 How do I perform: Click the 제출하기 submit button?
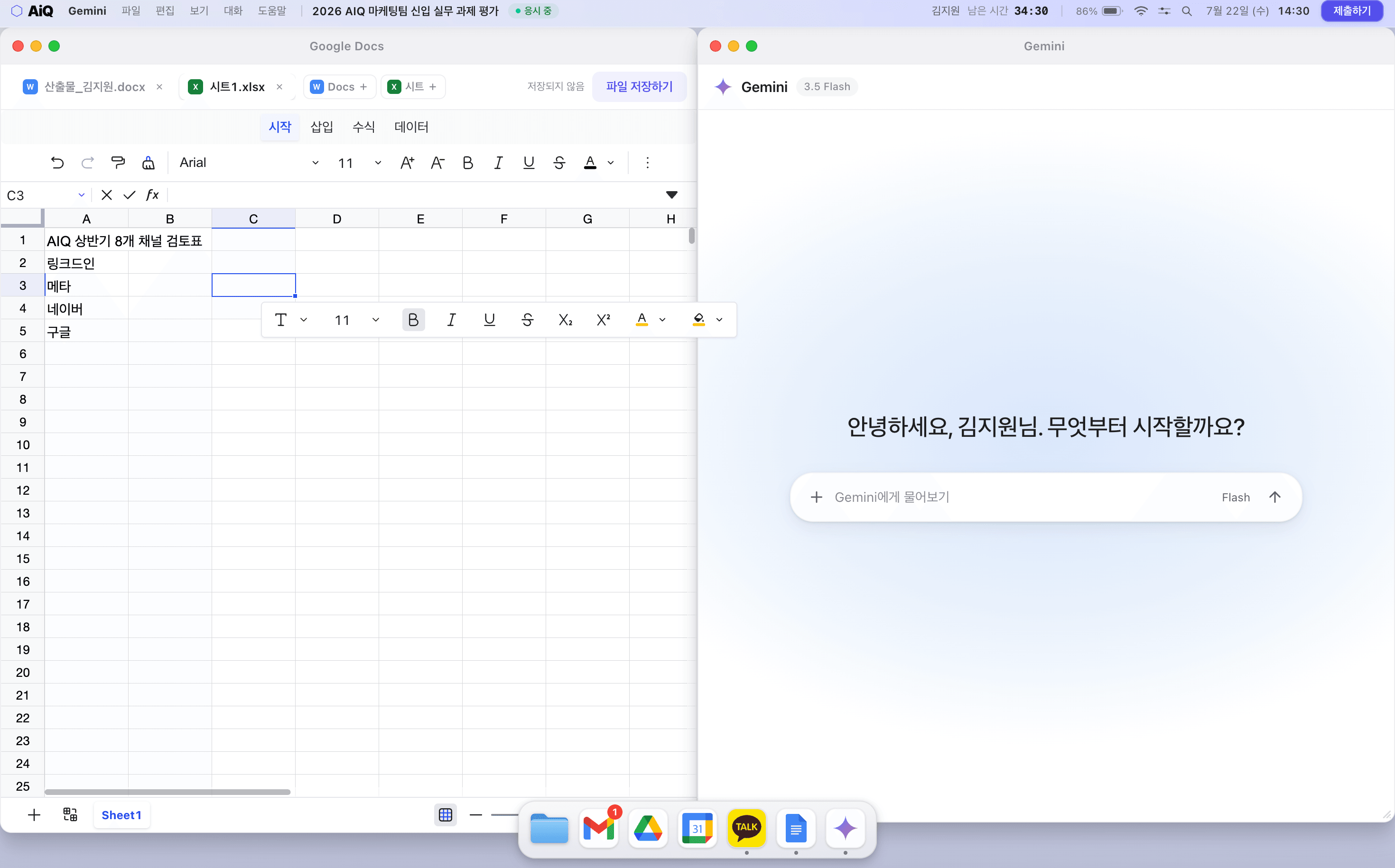coord(1351,11)
